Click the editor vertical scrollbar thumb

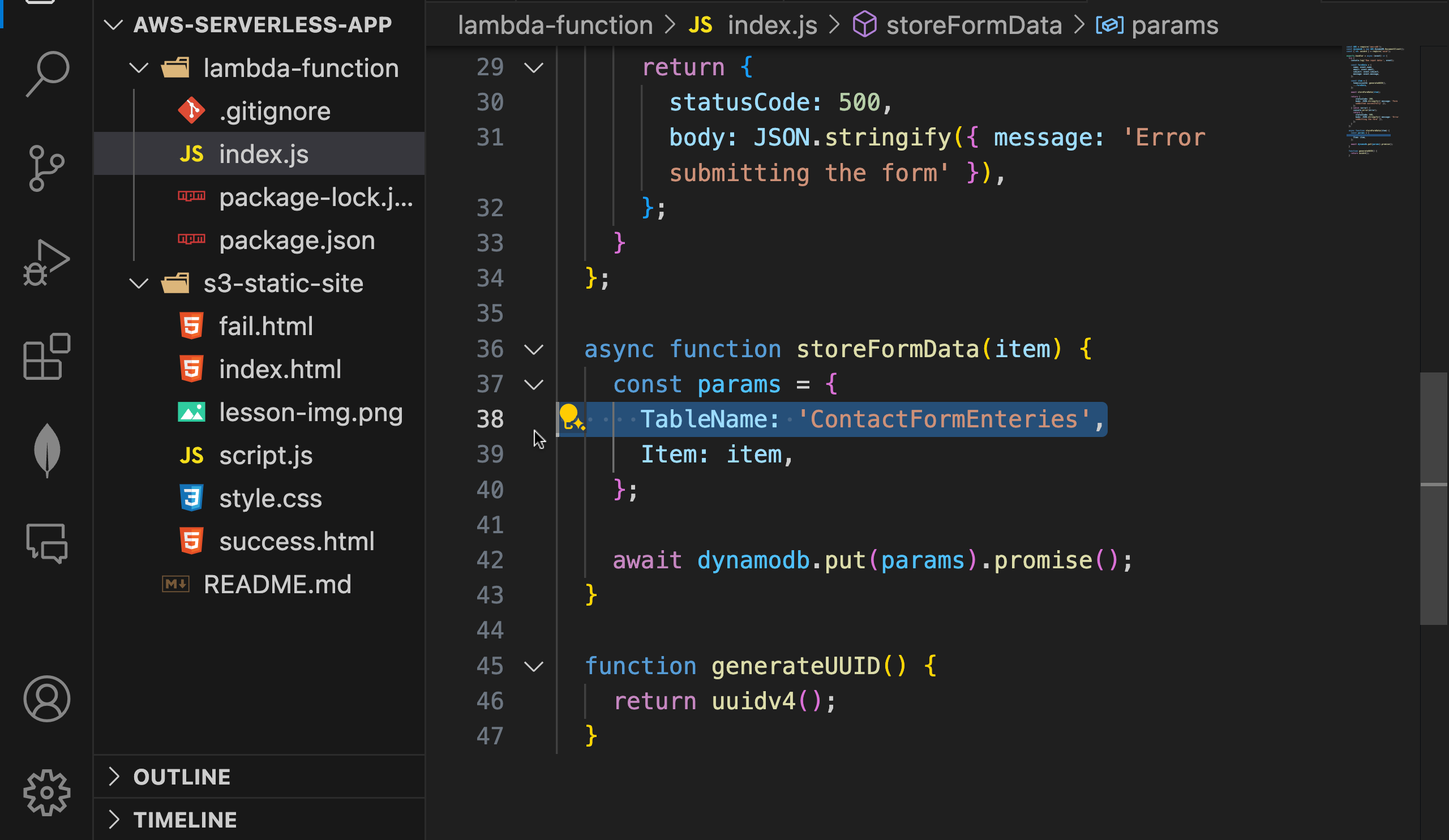click(1434, 498)
